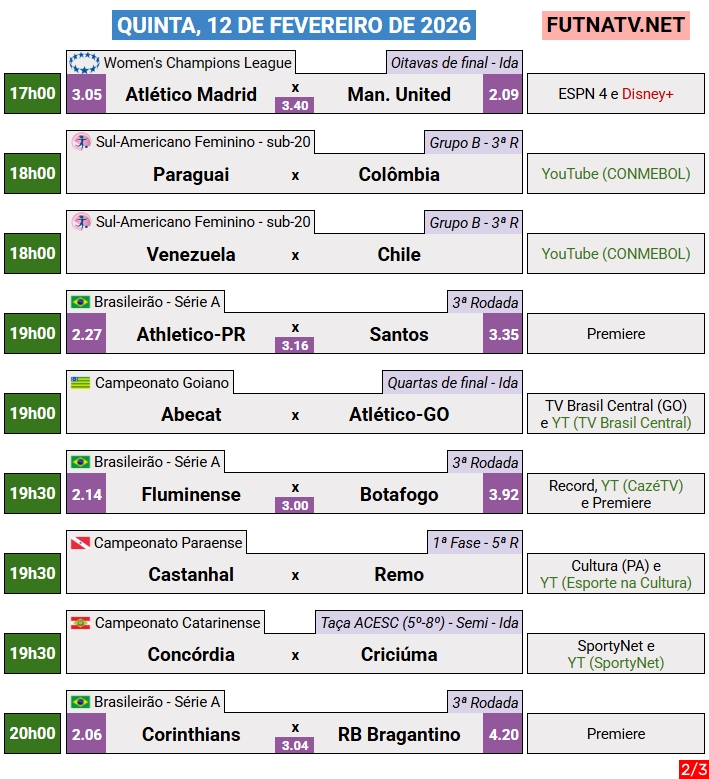This screenshot has height=779, width=709.
Task: Click the Brazil flag above Corinthians x RB Bragantino
Action: 81,702
